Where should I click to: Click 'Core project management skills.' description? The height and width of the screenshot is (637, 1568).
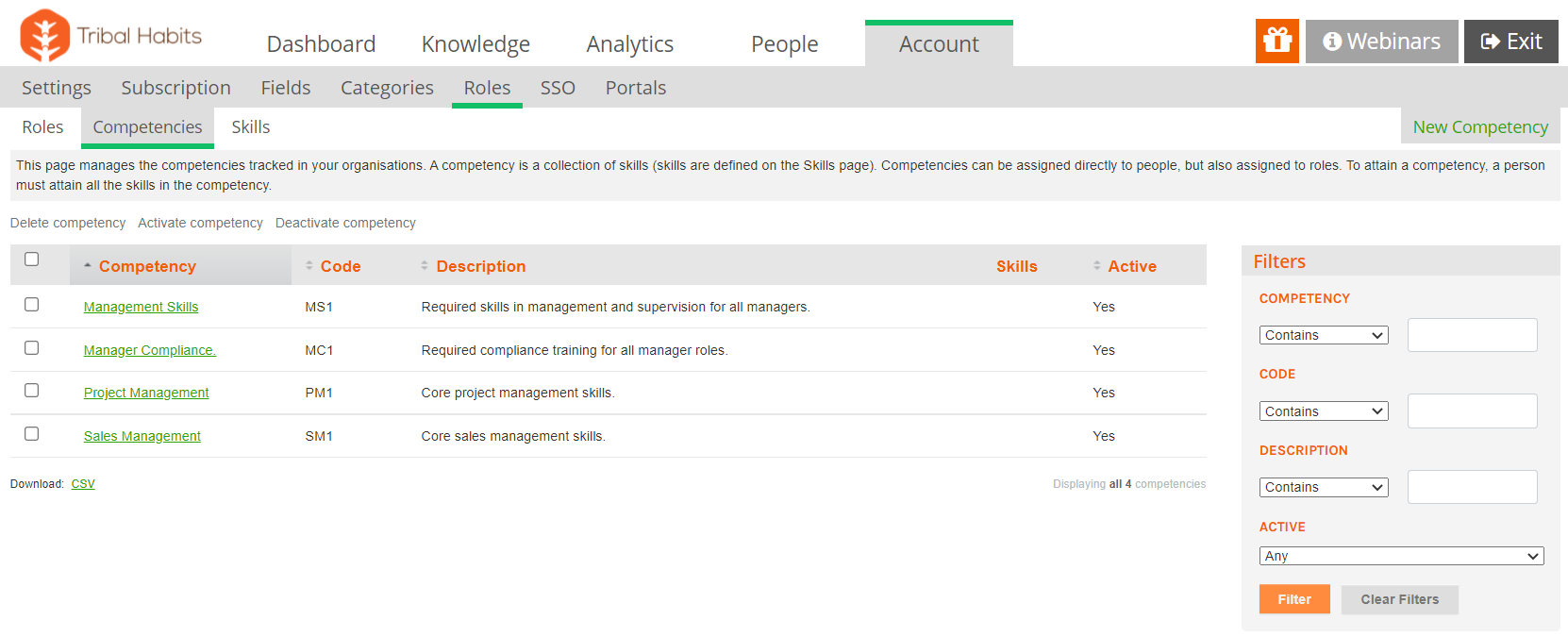[x=518, y=393]
